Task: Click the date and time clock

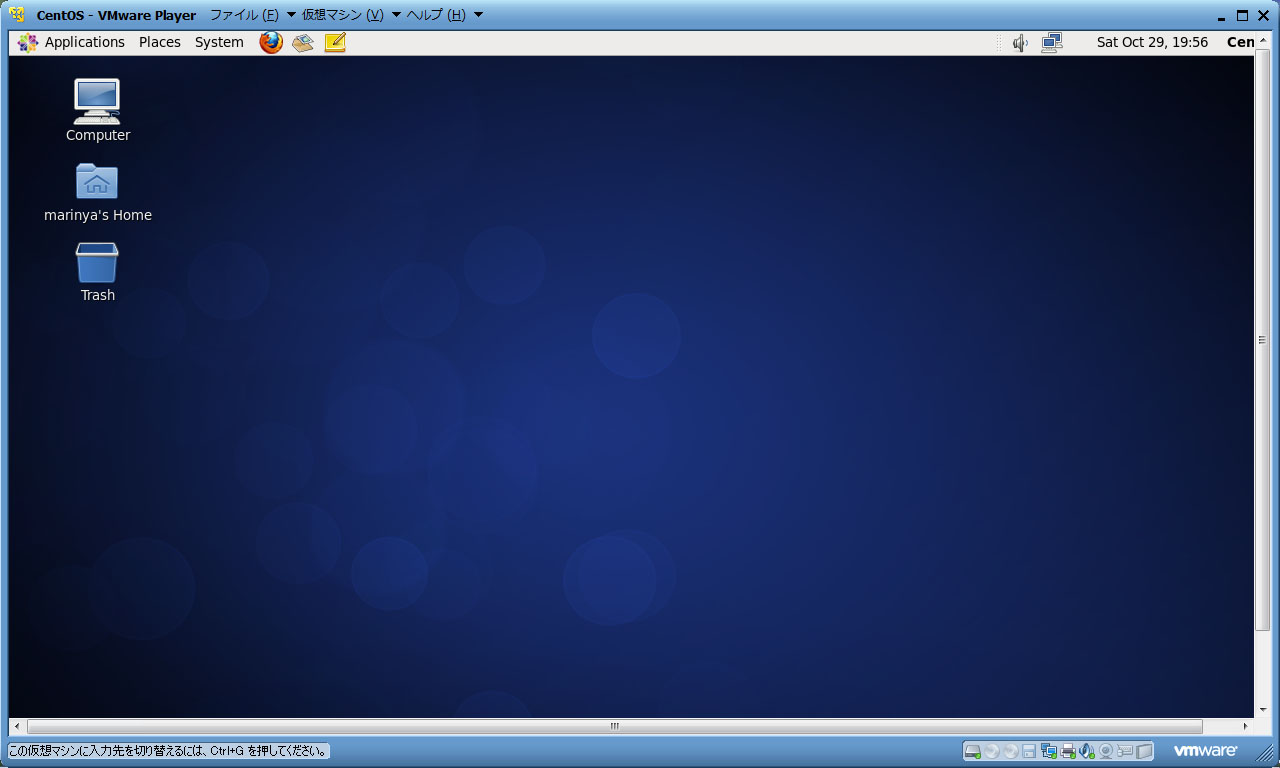Action: coord(1152,42)
